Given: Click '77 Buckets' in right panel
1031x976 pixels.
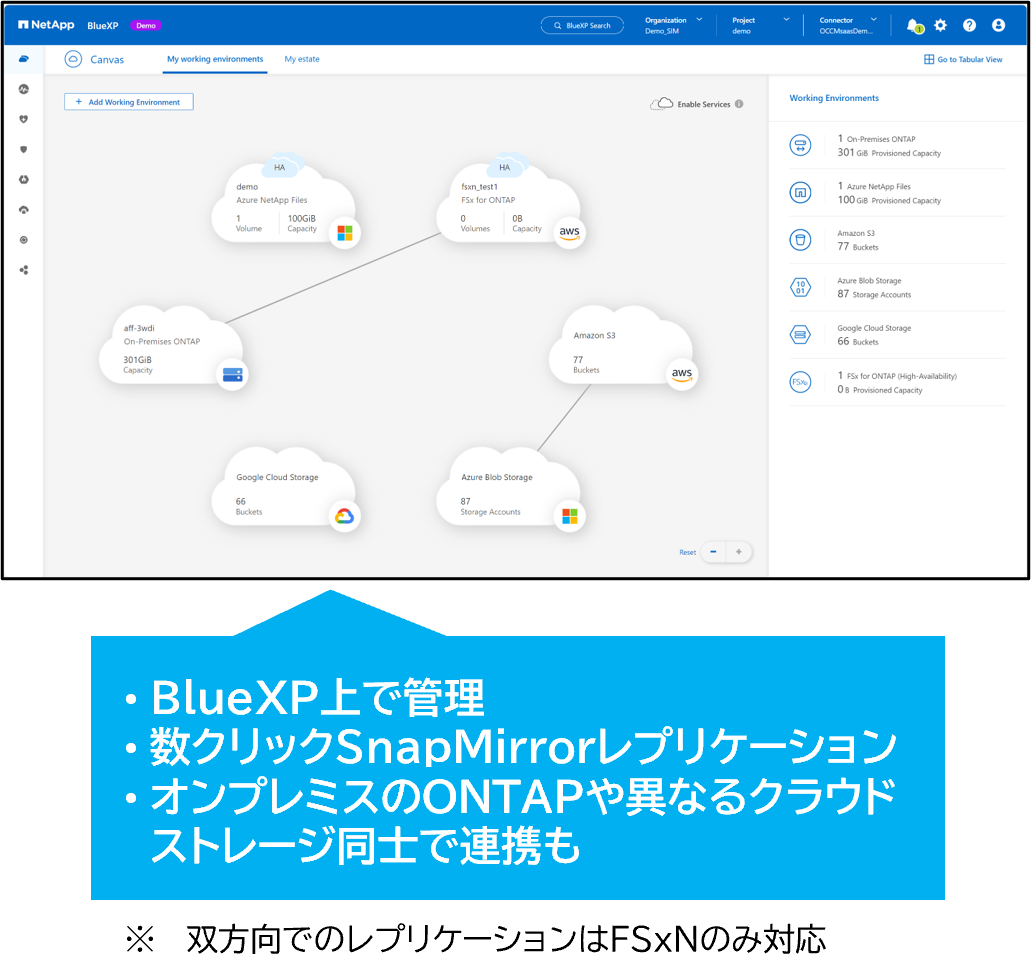Looking at the screenshot, I should (x=857, y=247).
